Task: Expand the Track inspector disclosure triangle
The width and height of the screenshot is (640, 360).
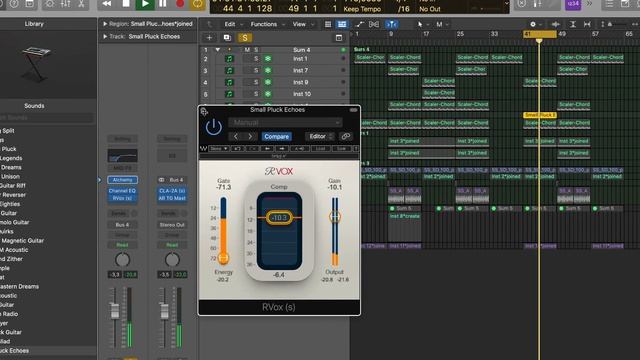Action: pos(105,36)
